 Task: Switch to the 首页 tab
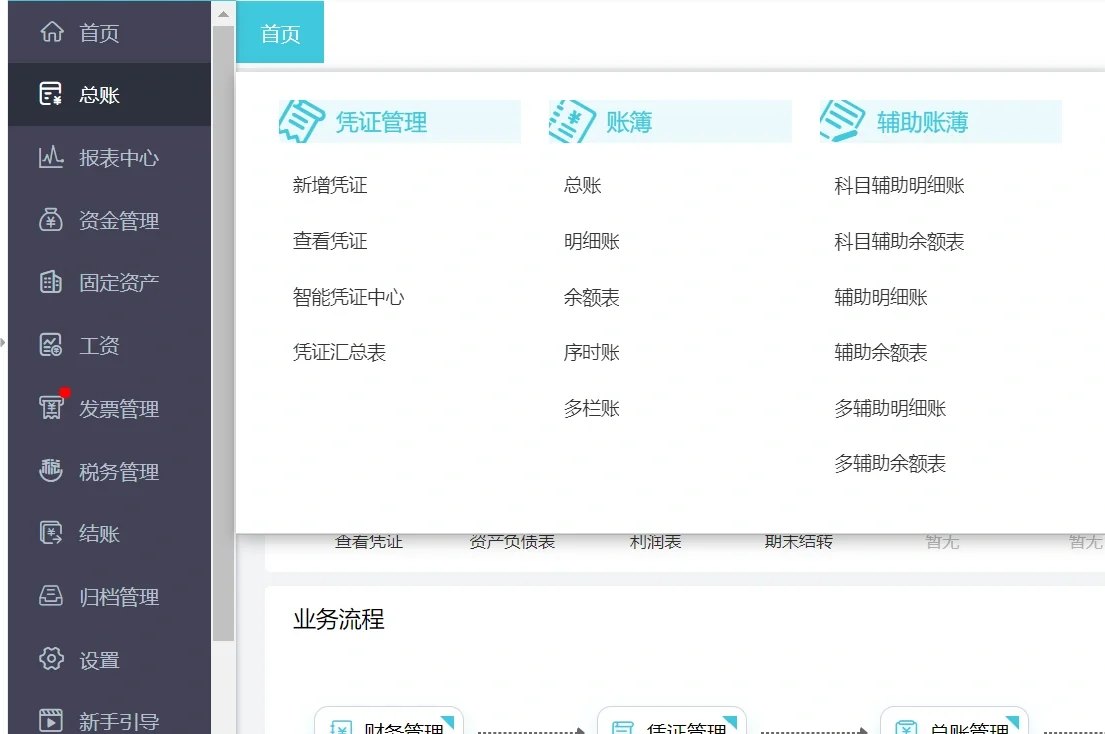tap(279, 31)
